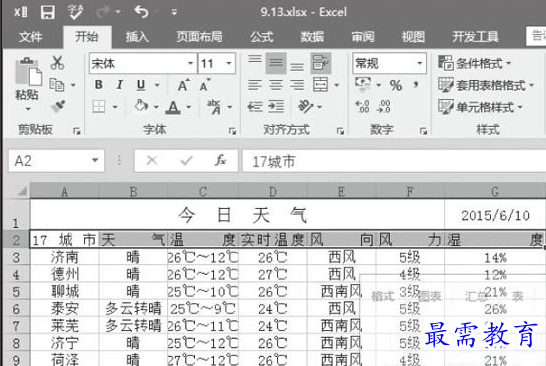Click the Increase Indent icon

click(x=276, y=107)
